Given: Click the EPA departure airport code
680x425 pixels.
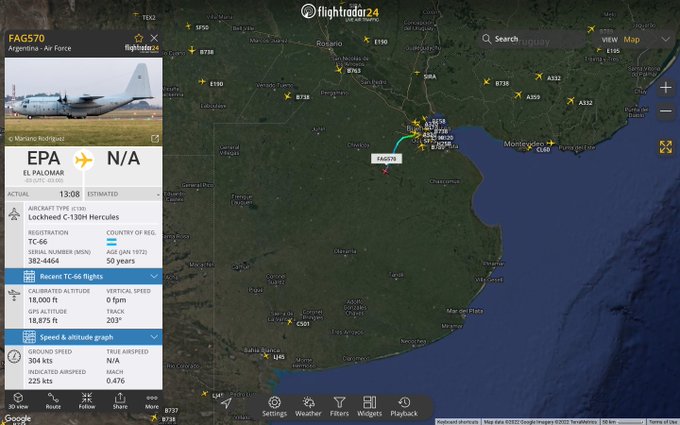Looking at the screenshot, I should click(x=43, y=158).
